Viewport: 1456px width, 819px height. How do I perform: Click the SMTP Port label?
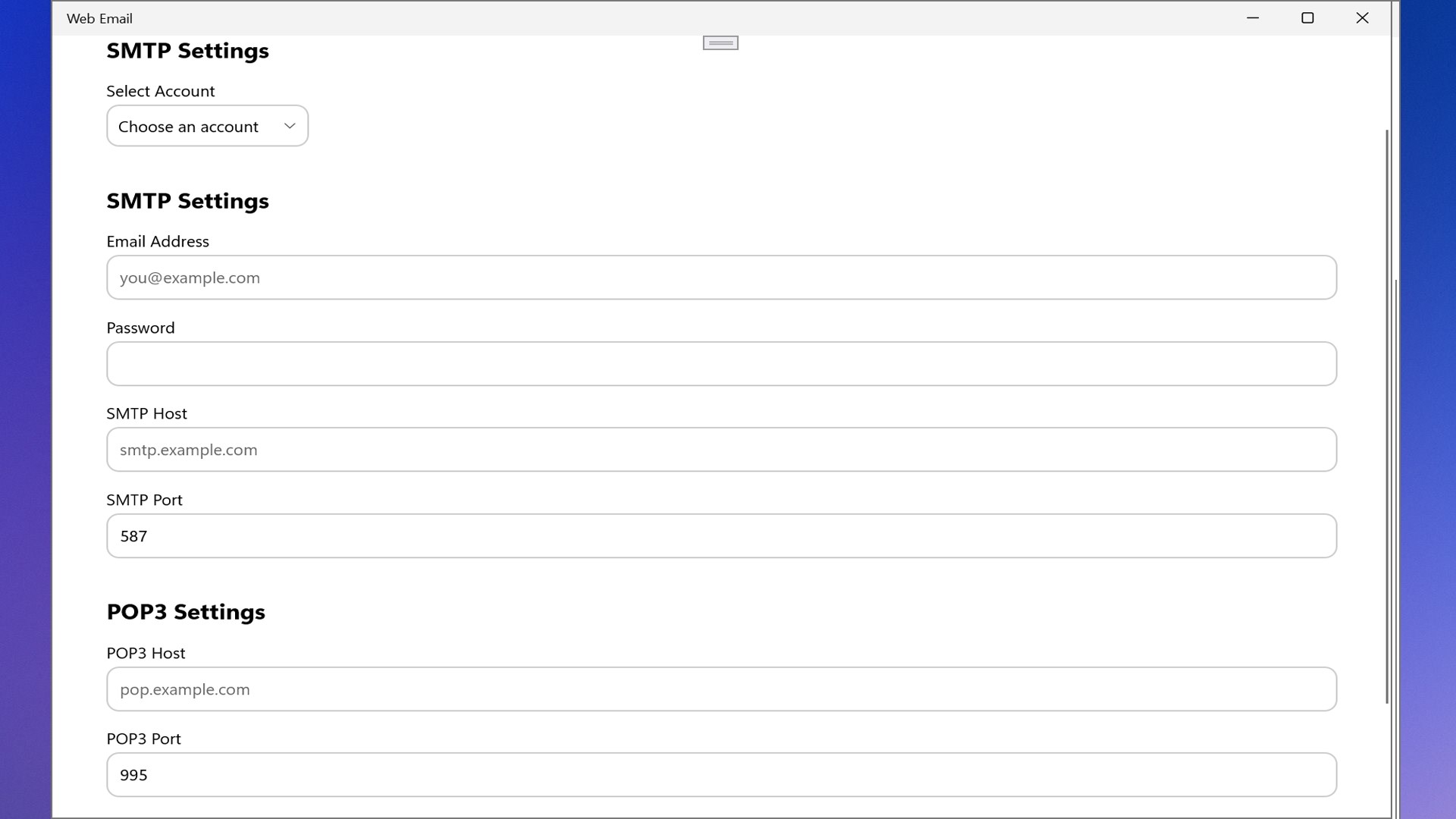(144, 500)
